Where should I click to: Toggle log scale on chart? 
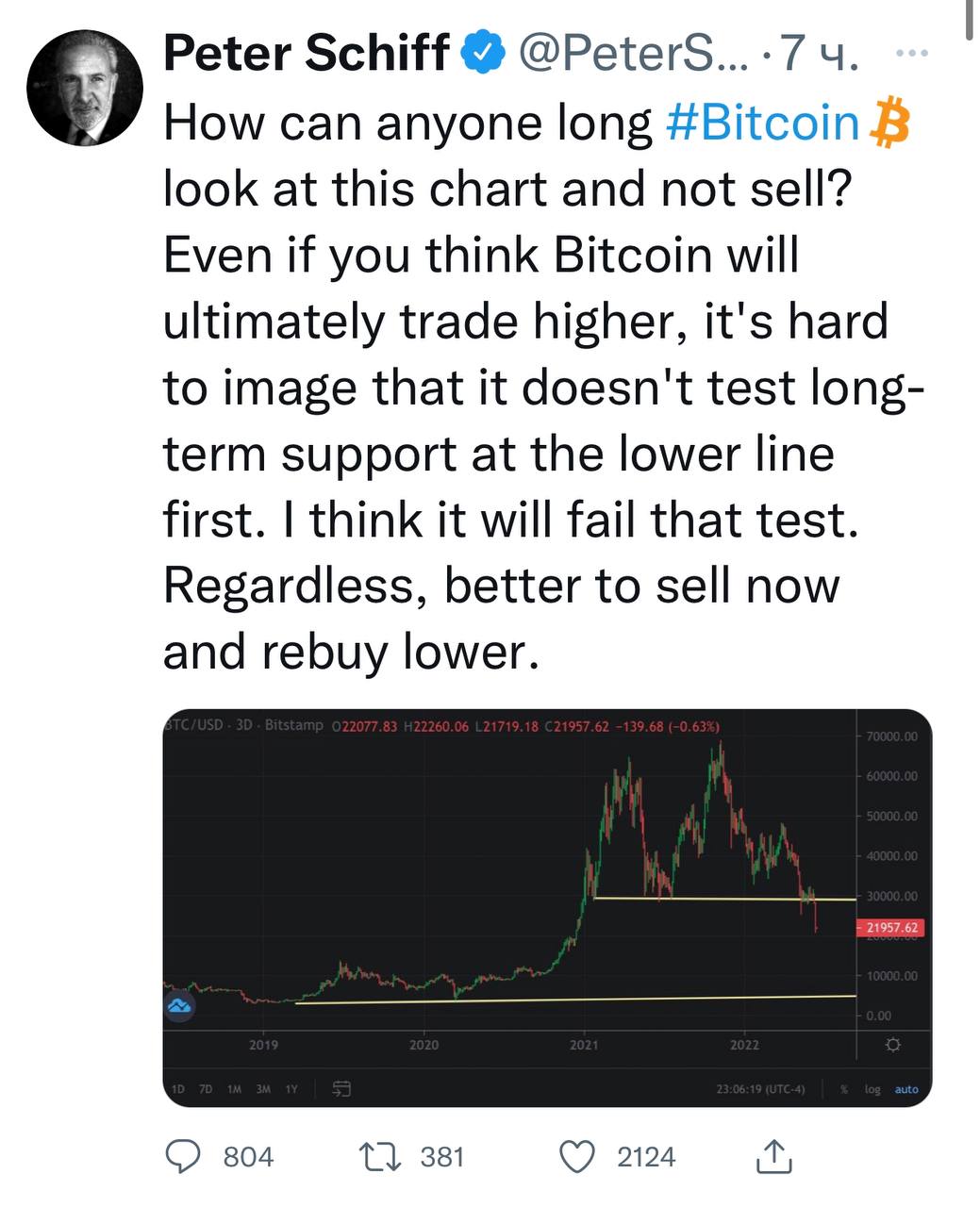872,1089
